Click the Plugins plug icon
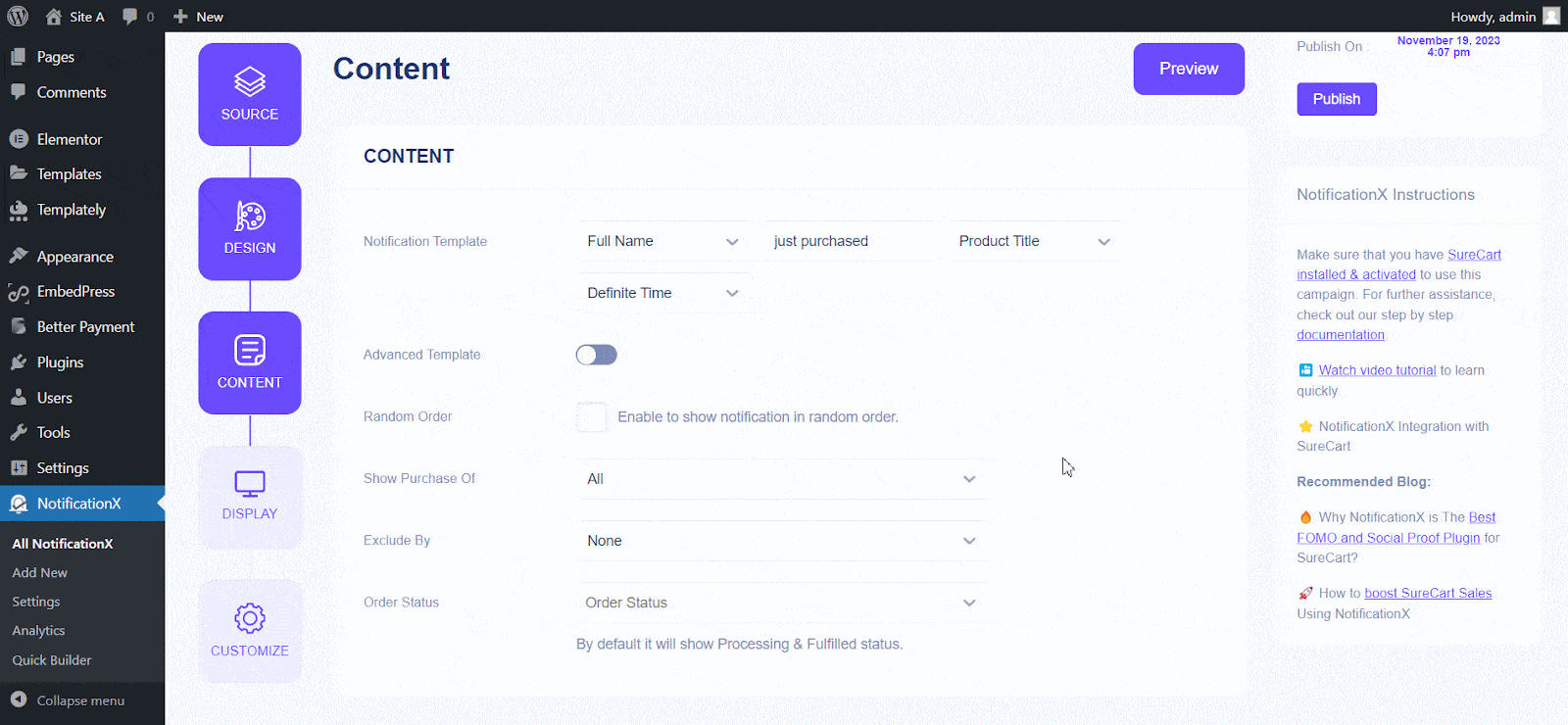The height and width of the screenshot is (725, 1568). 19,362
